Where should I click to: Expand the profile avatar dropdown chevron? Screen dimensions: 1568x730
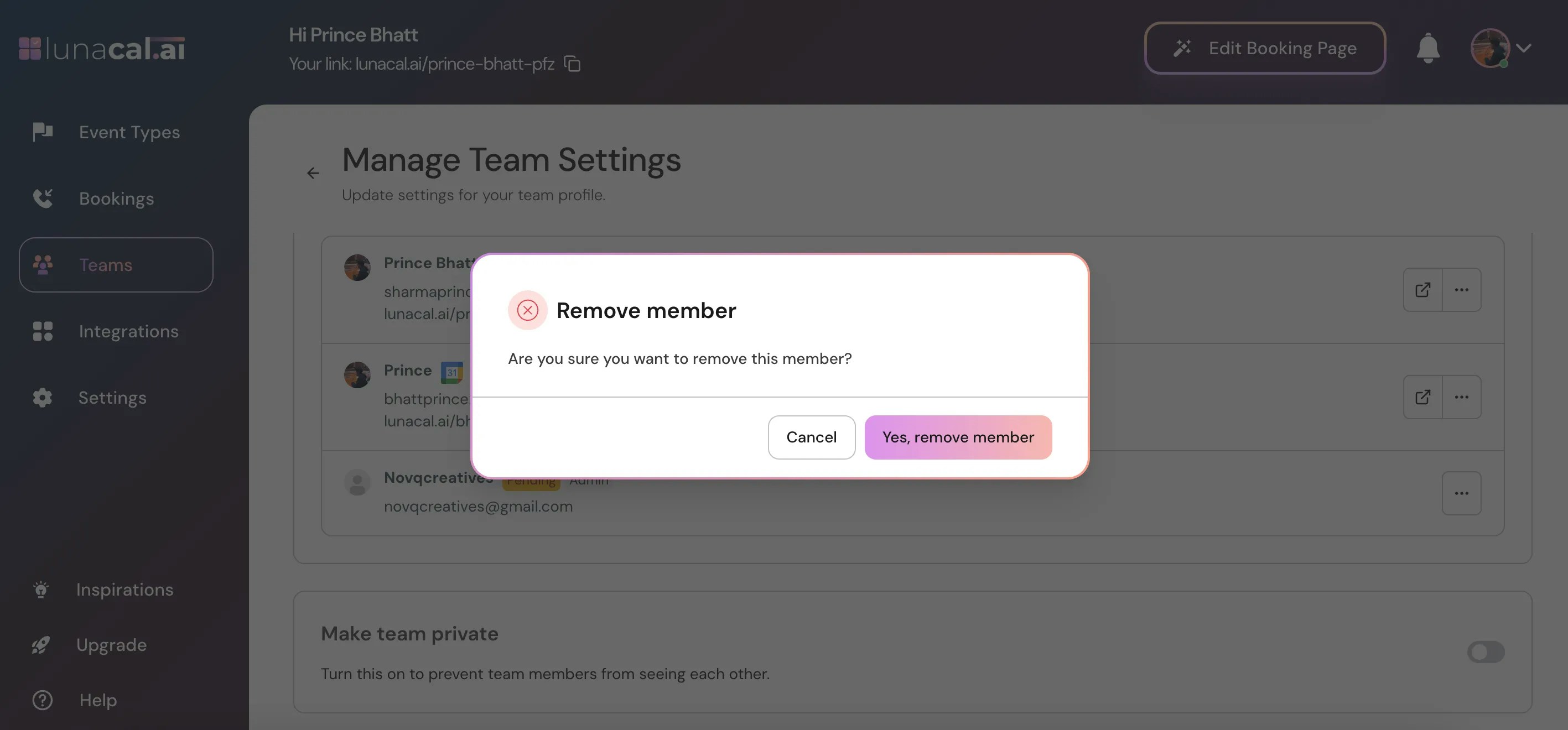(x=1524, y=48)
